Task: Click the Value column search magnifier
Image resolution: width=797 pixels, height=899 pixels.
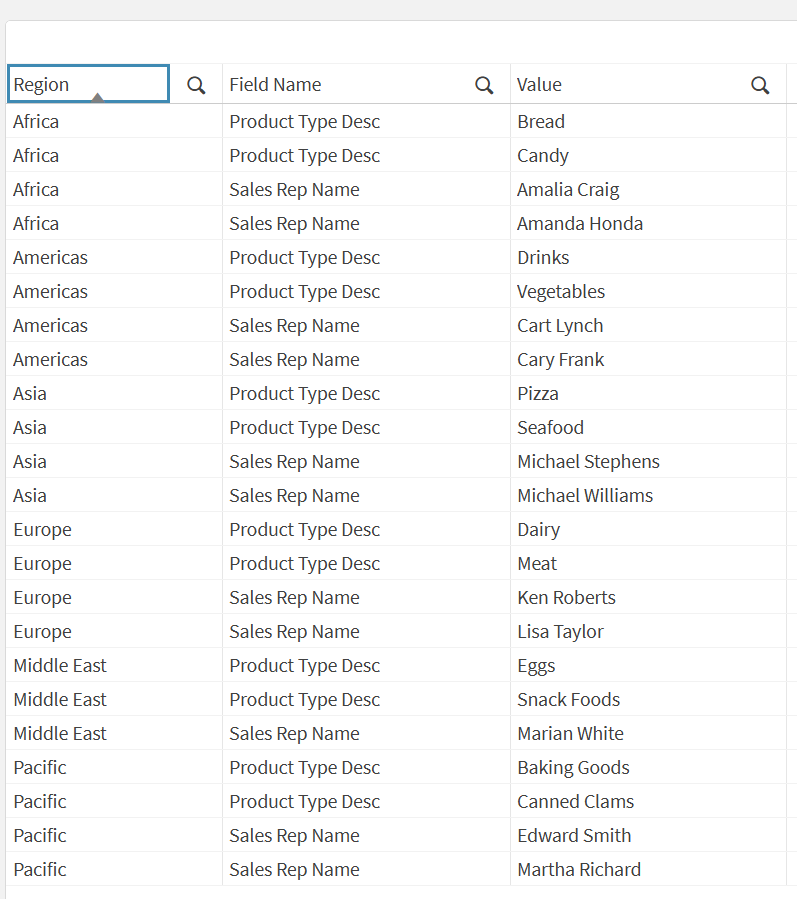Action: click(x=760, y=85)
